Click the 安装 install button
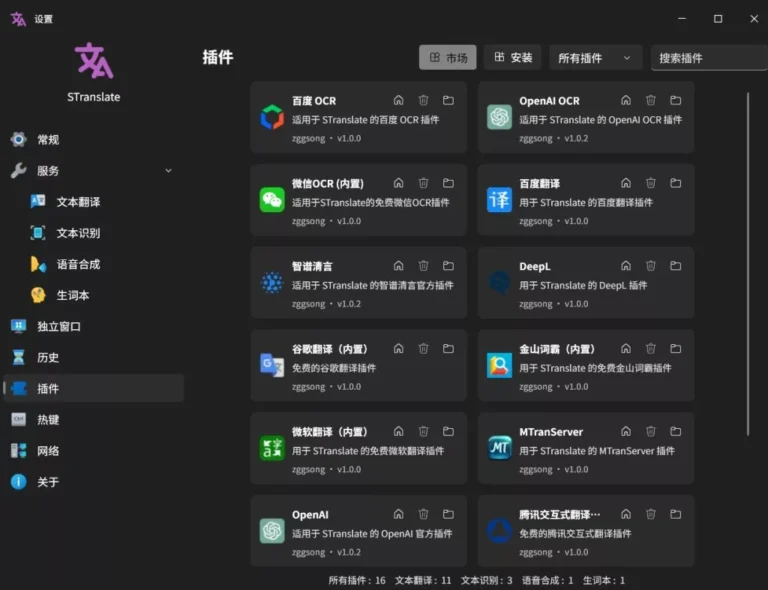Screen dimensions: 768x590 click(x=512, y=58)
